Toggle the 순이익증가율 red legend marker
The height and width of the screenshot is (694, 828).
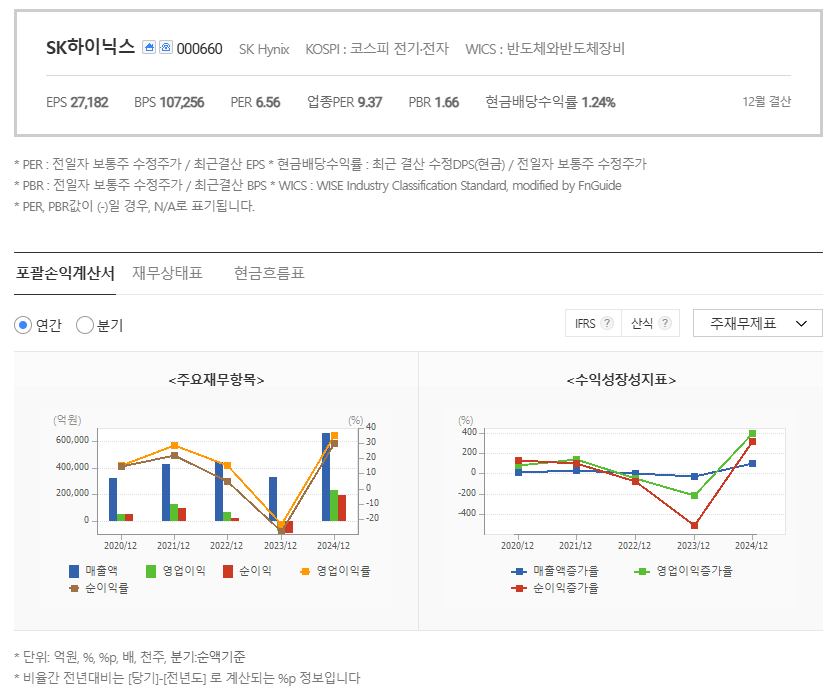519,588
